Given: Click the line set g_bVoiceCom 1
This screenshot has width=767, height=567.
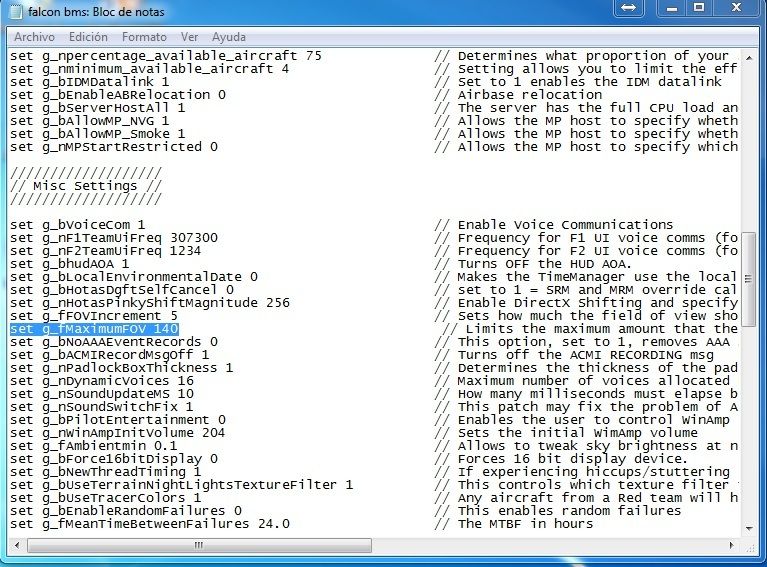Looking at the screenshot, I should tap(77, 225).
